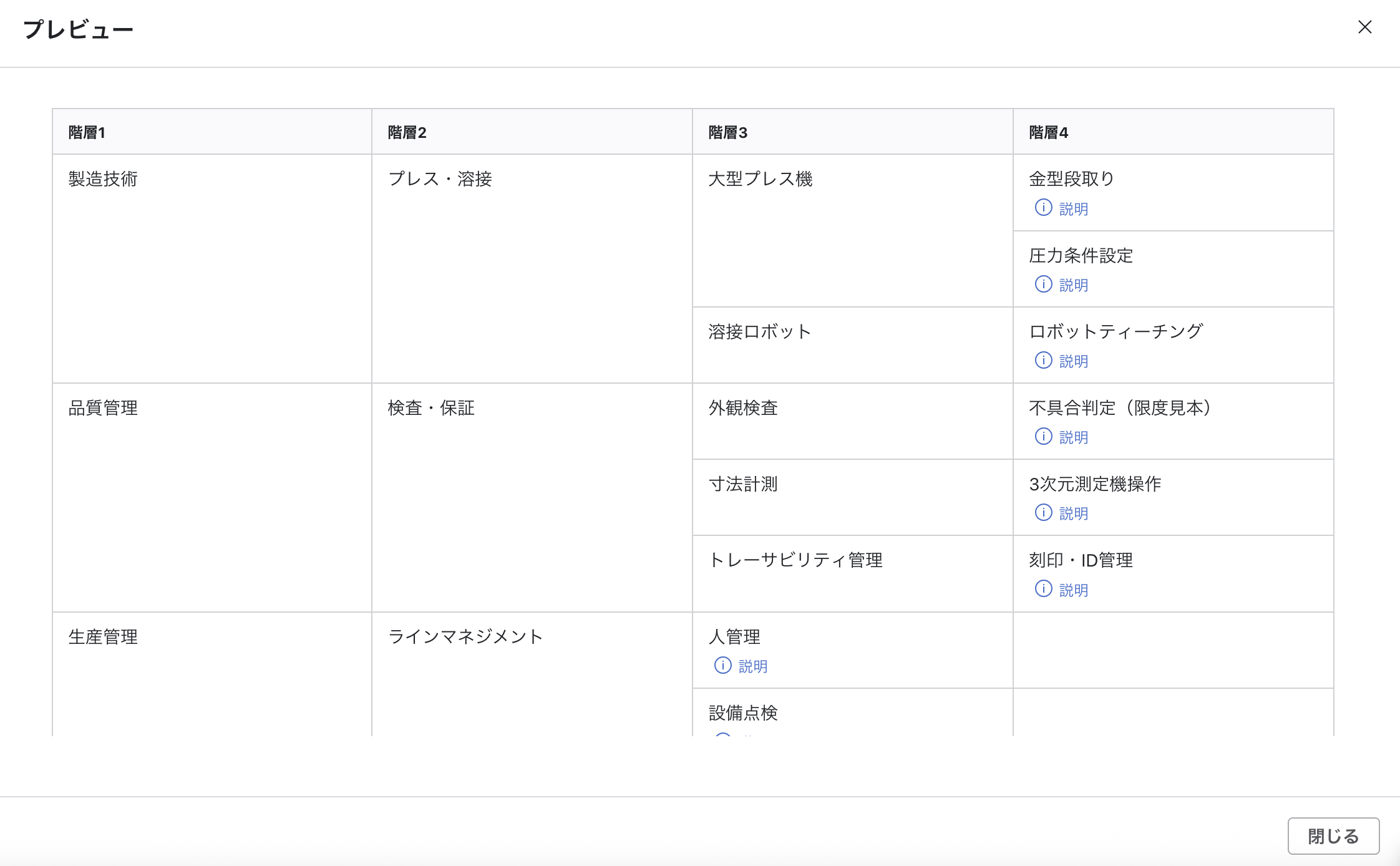This screenshot has height=866, width=1400.
Task: Open the 説明 link under 人管理
Action: coord(752,666)
